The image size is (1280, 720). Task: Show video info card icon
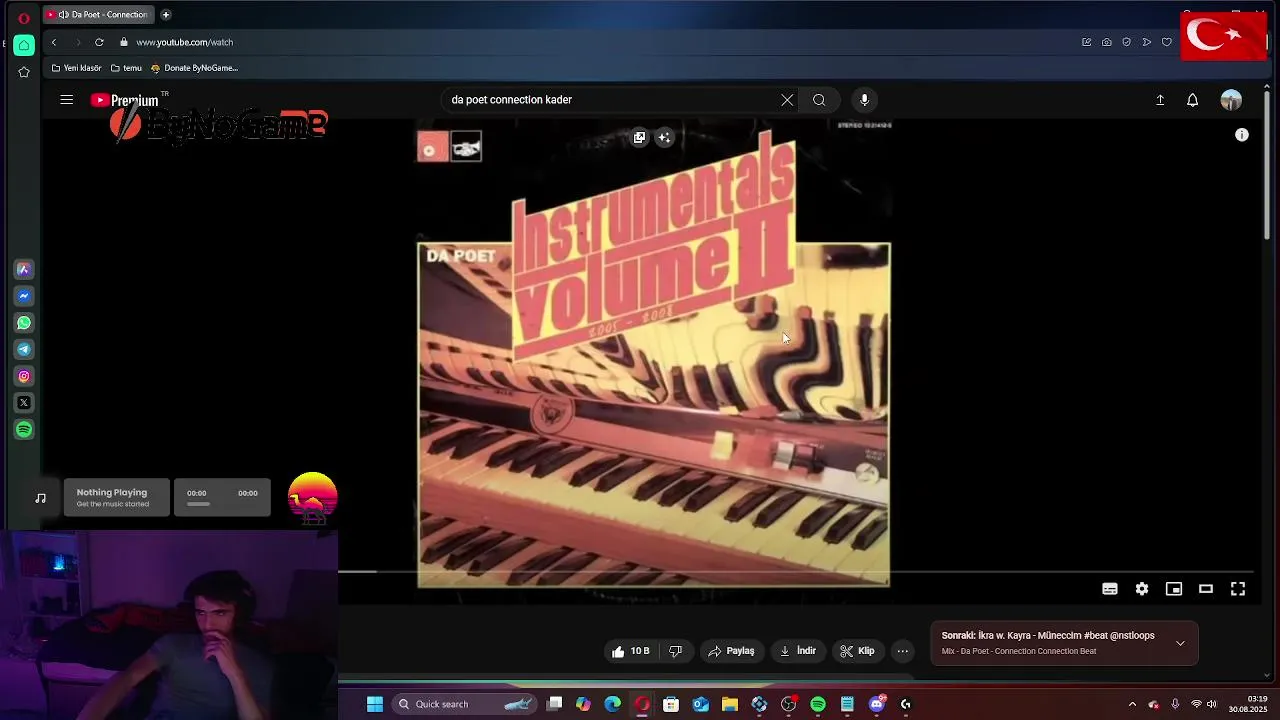(x=1241, y=135)
